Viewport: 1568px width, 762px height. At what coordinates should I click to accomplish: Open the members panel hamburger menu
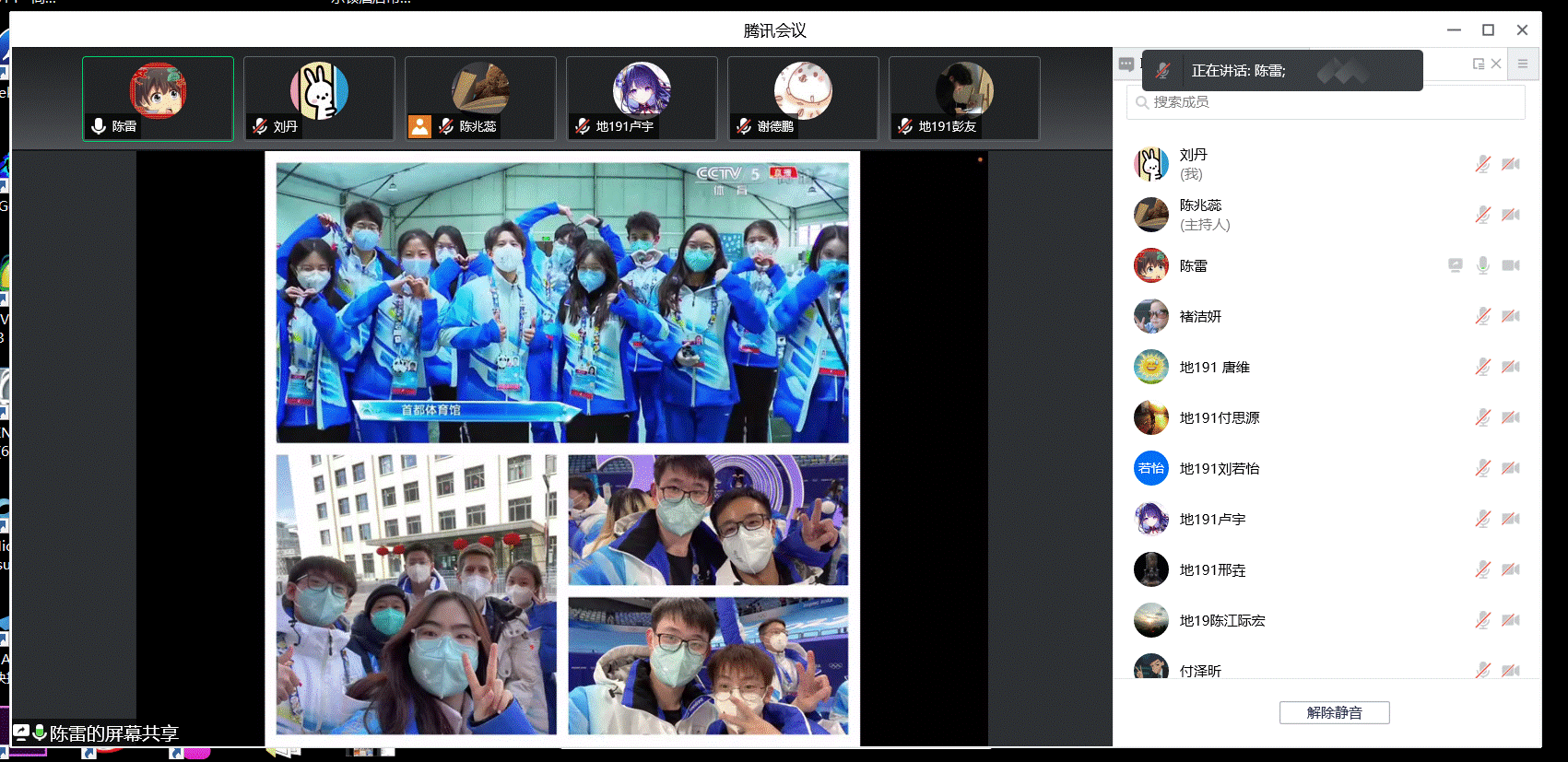[1523, 64]
